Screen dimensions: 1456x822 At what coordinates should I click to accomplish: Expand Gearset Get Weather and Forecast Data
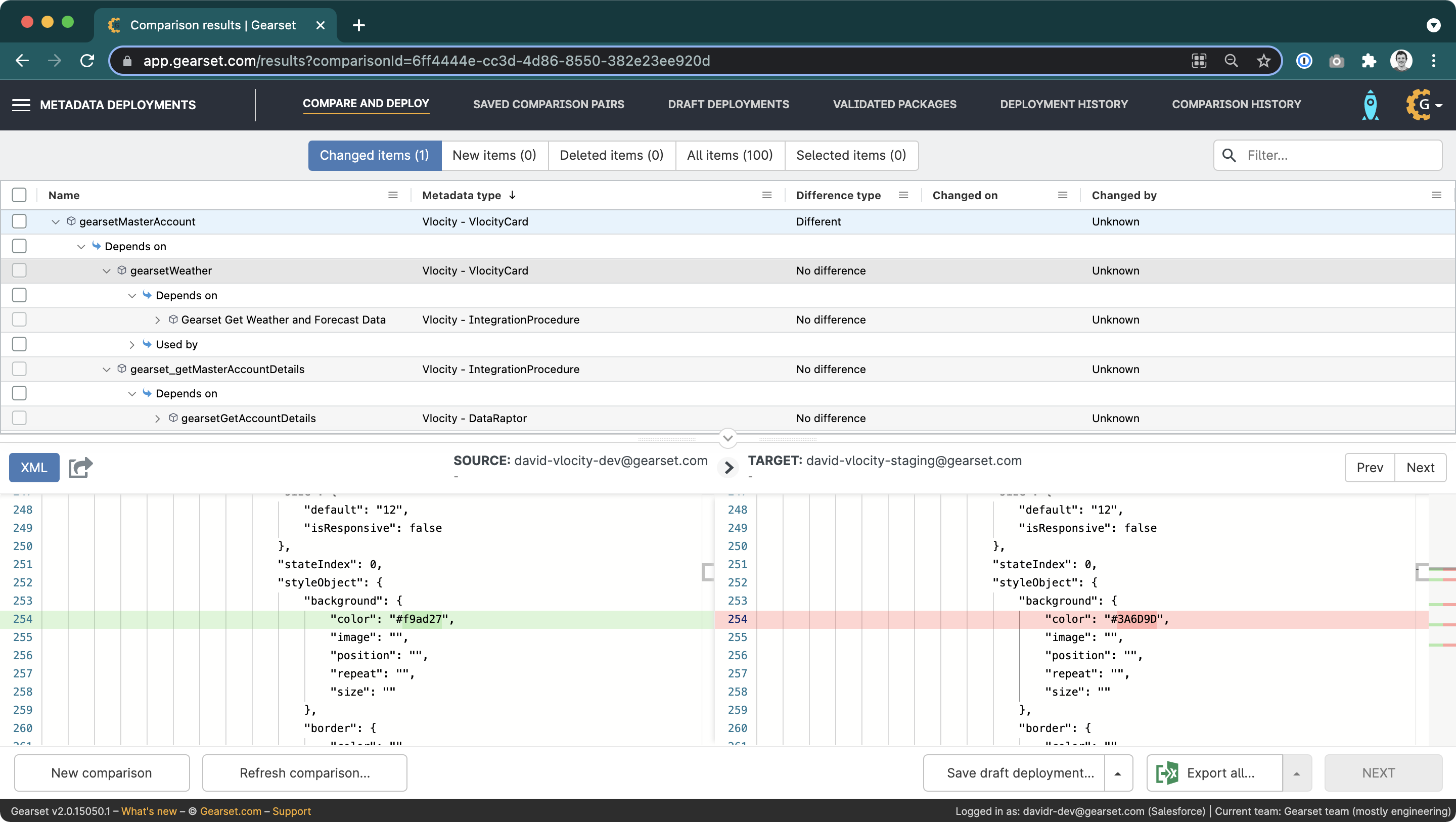point(157,321)
